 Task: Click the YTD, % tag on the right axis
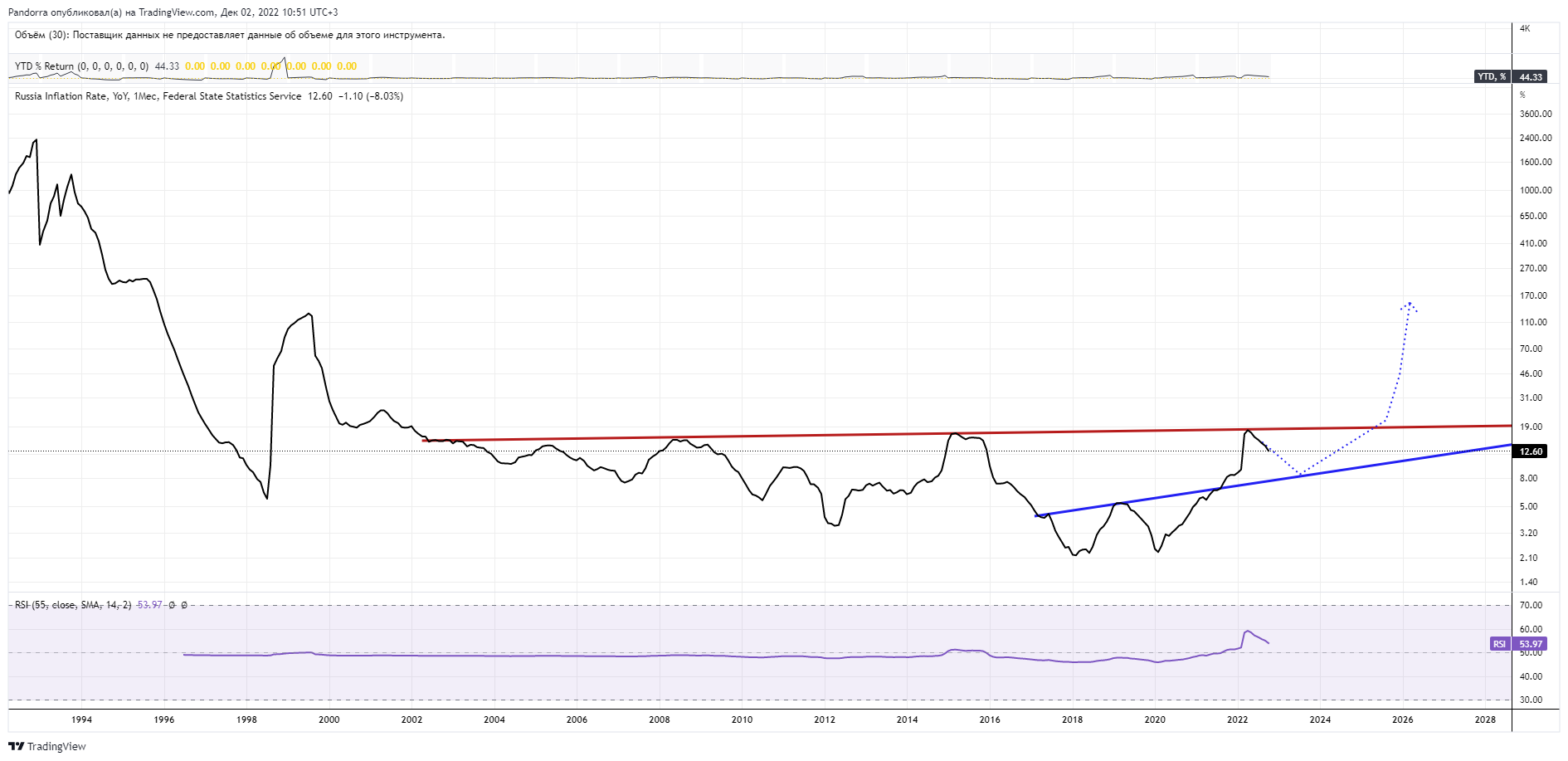1492,77
